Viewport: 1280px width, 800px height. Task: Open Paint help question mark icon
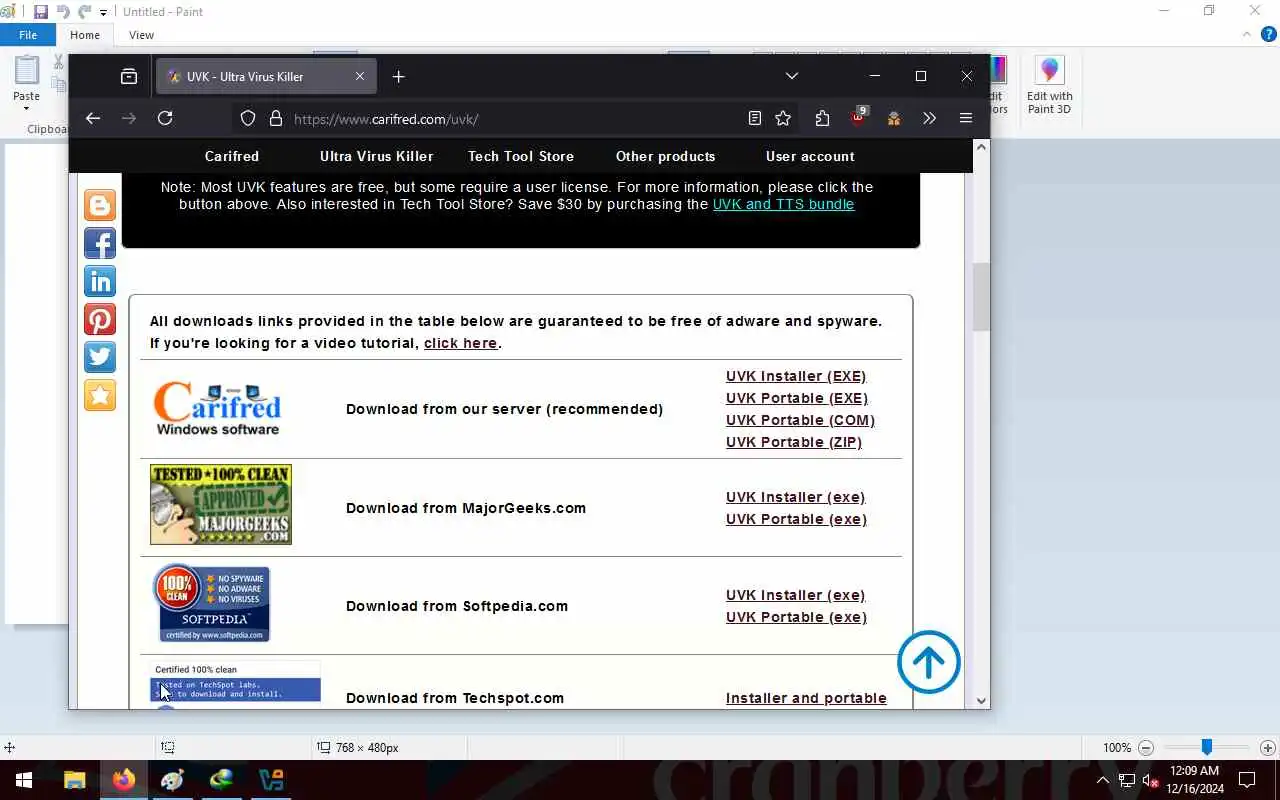point(1268,34)
